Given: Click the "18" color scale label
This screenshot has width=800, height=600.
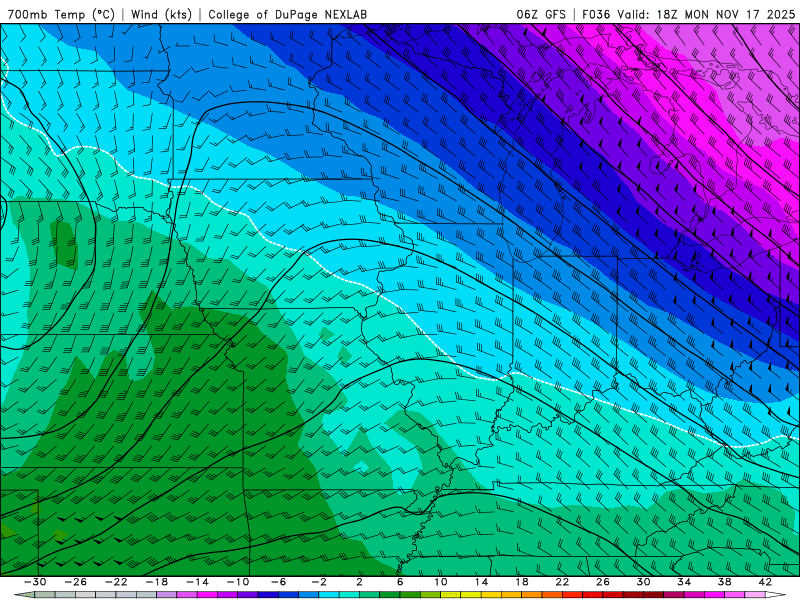Looking at the screenshot, I should point(522,582).
